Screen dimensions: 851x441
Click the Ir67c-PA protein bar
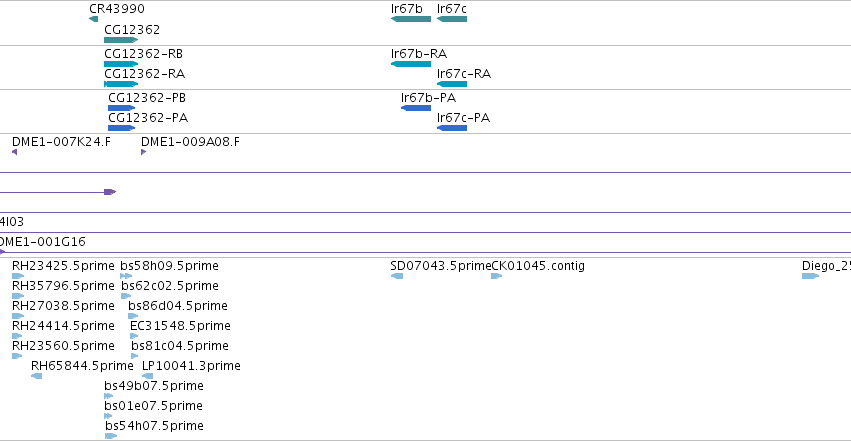452,128
